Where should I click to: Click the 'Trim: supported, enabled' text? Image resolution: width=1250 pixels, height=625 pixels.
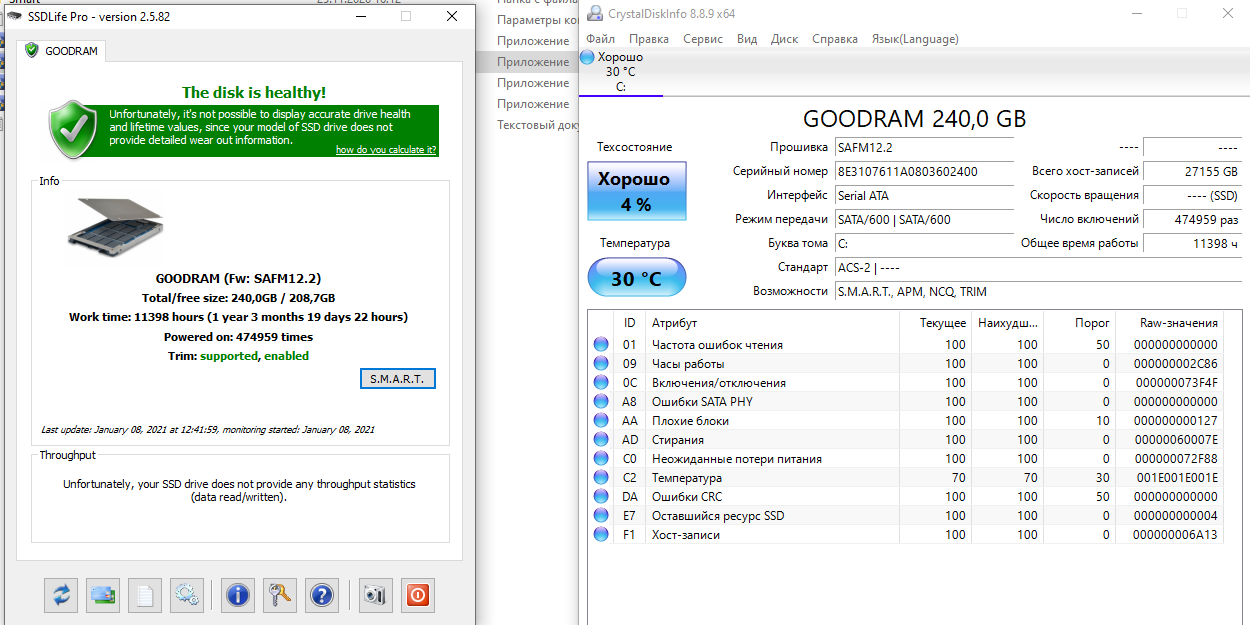238,356
